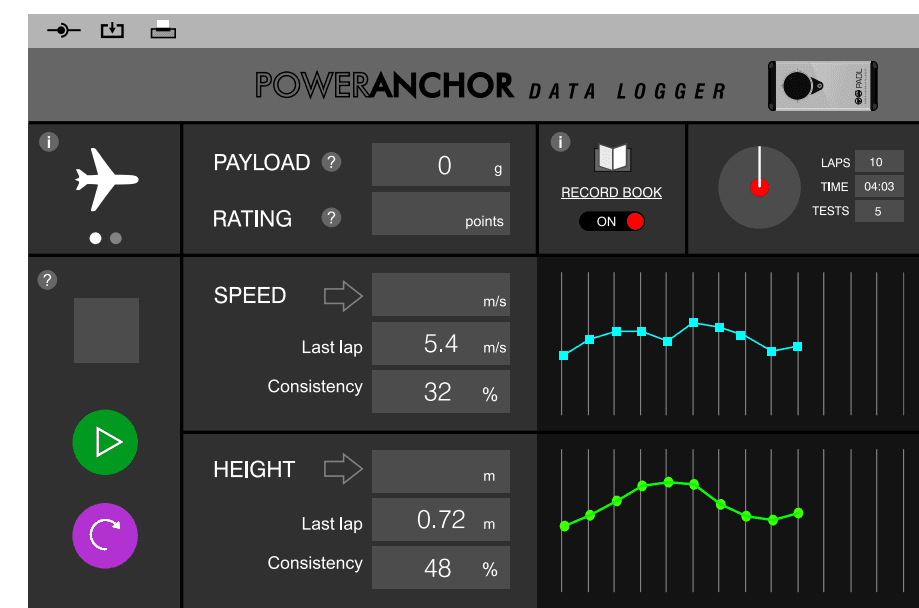Open the RECORD BOOK link

pos(611,192)
